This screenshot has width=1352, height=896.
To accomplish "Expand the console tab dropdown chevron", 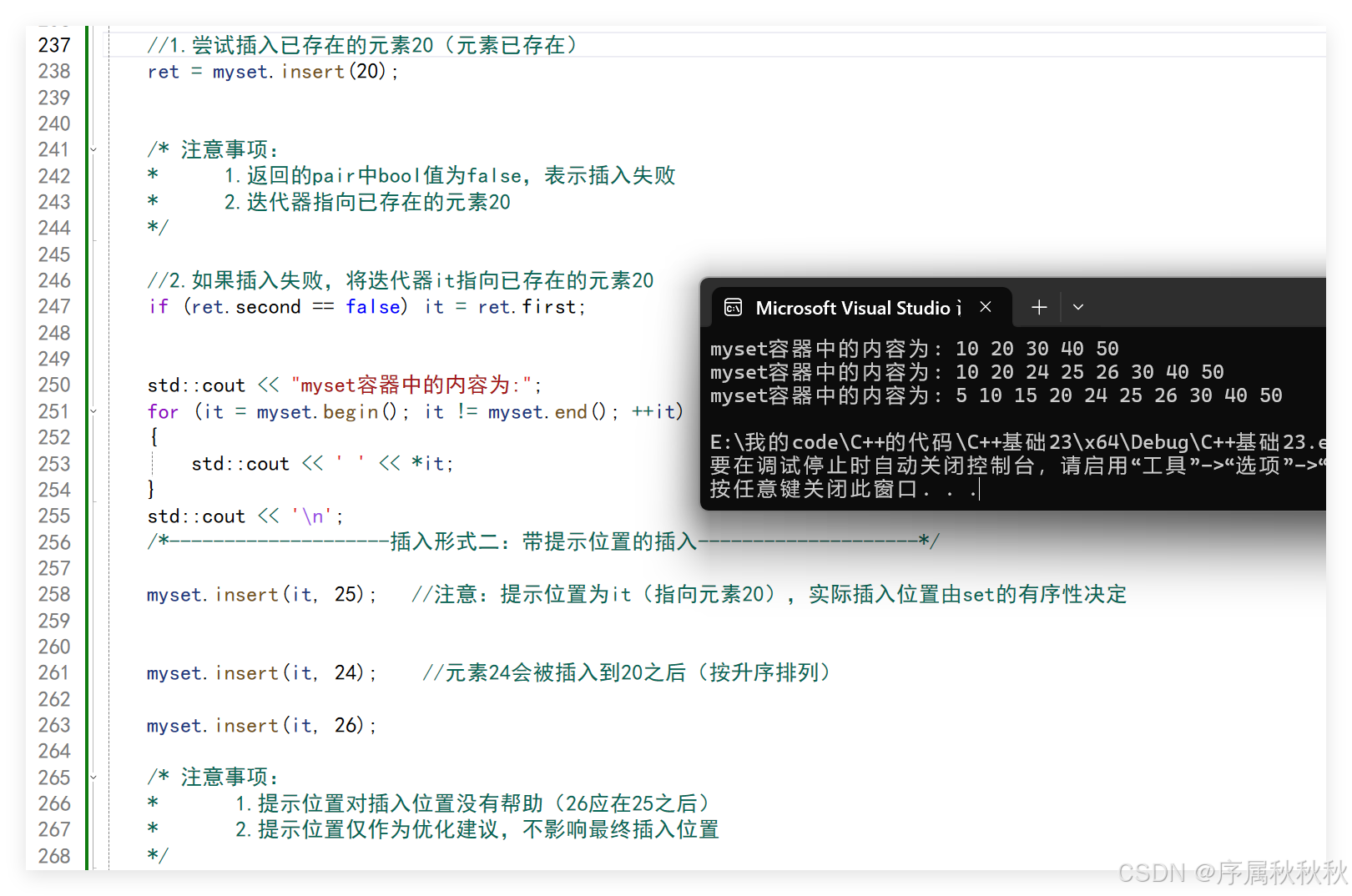I will [1078, 307].
